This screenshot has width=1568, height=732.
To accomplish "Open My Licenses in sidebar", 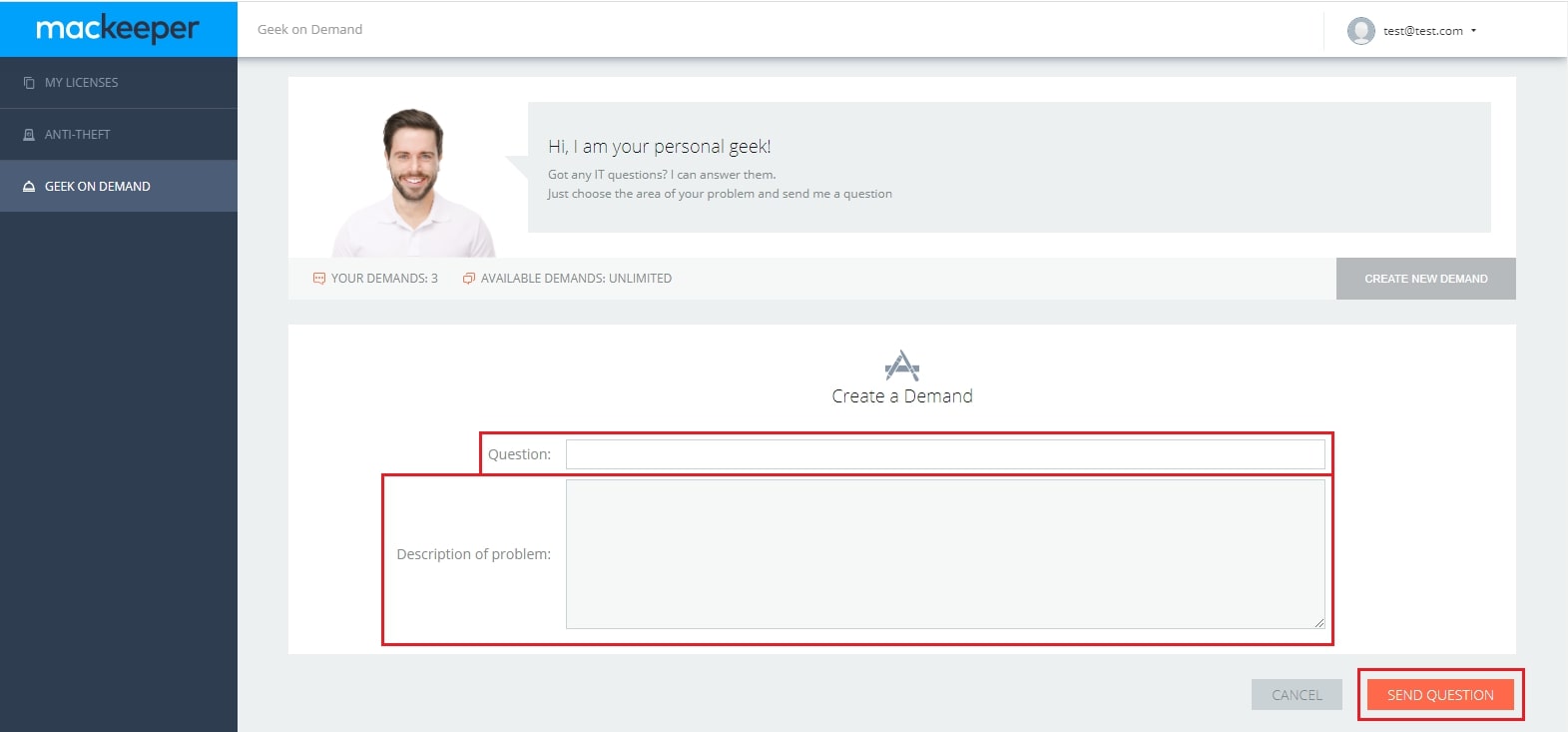I will pos(119,83).
